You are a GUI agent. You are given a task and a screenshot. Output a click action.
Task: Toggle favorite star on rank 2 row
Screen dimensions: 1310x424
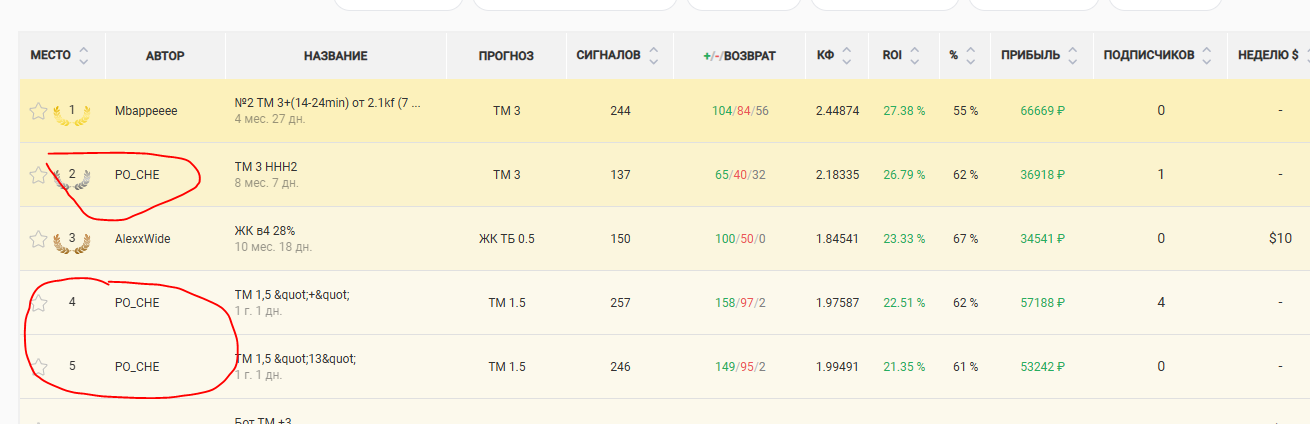tap(38, 175)
